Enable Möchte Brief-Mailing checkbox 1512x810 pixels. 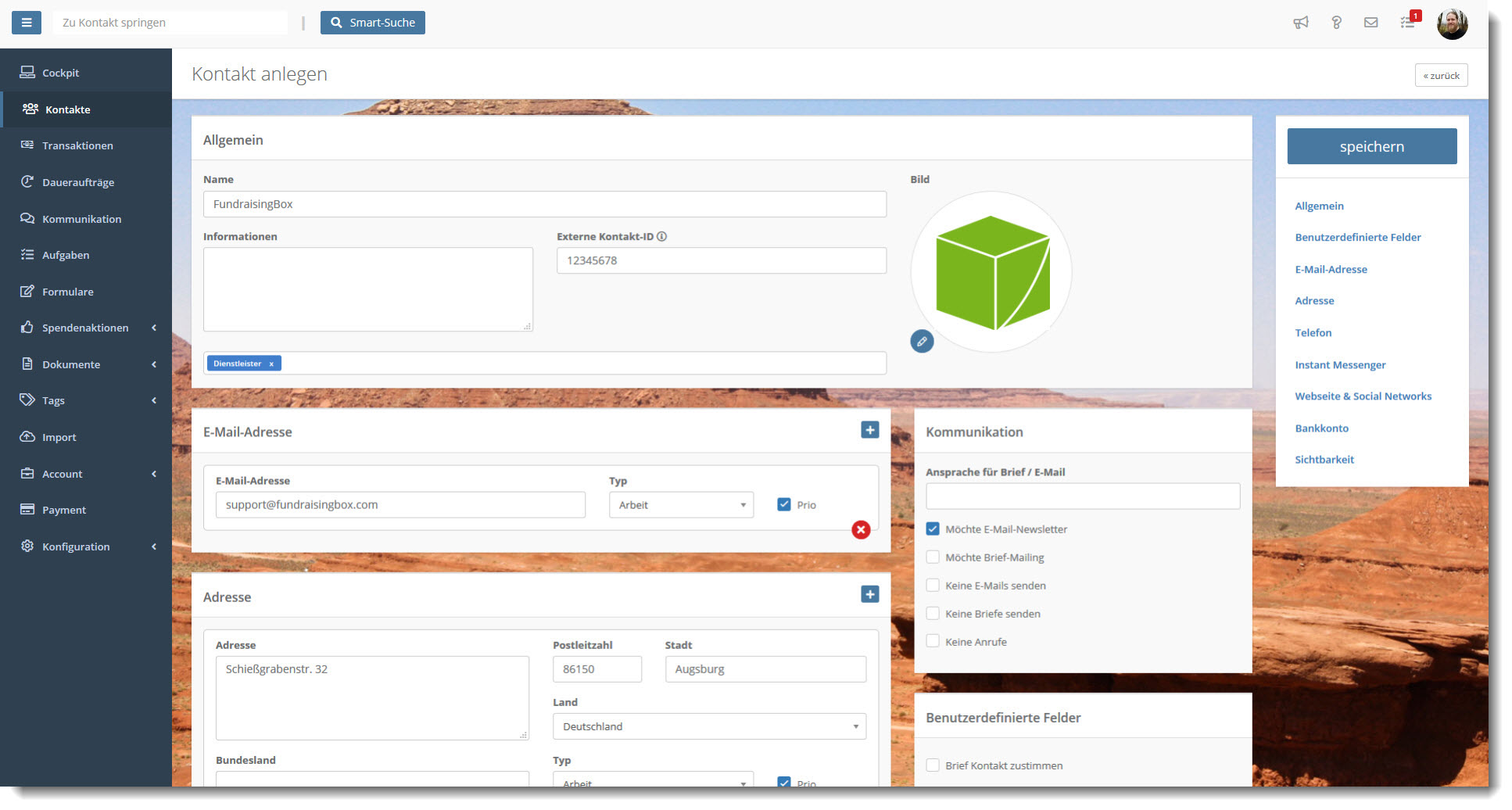[933, 557]
